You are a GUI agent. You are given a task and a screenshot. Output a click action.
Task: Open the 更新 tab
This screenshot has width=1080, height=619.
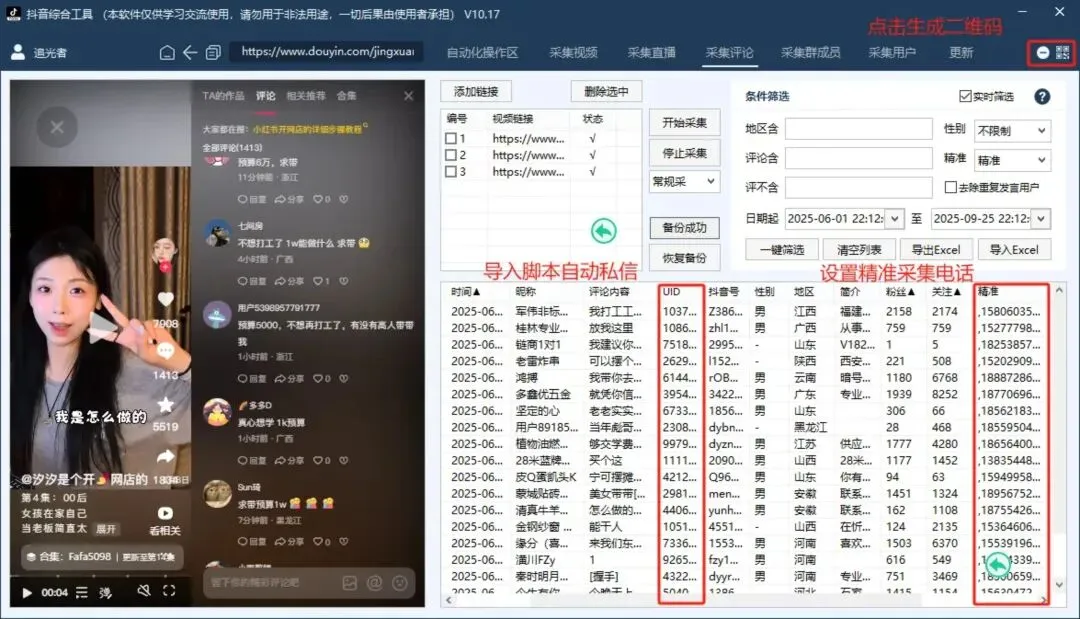[961, 52]
